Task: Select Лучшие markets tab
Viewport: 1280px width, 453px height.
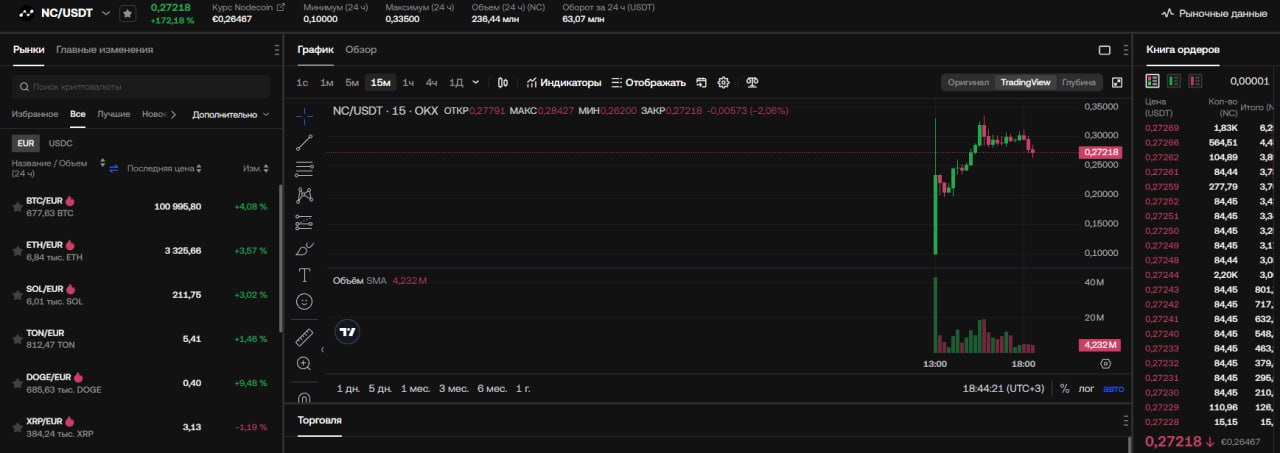Action: coord(114,114)
